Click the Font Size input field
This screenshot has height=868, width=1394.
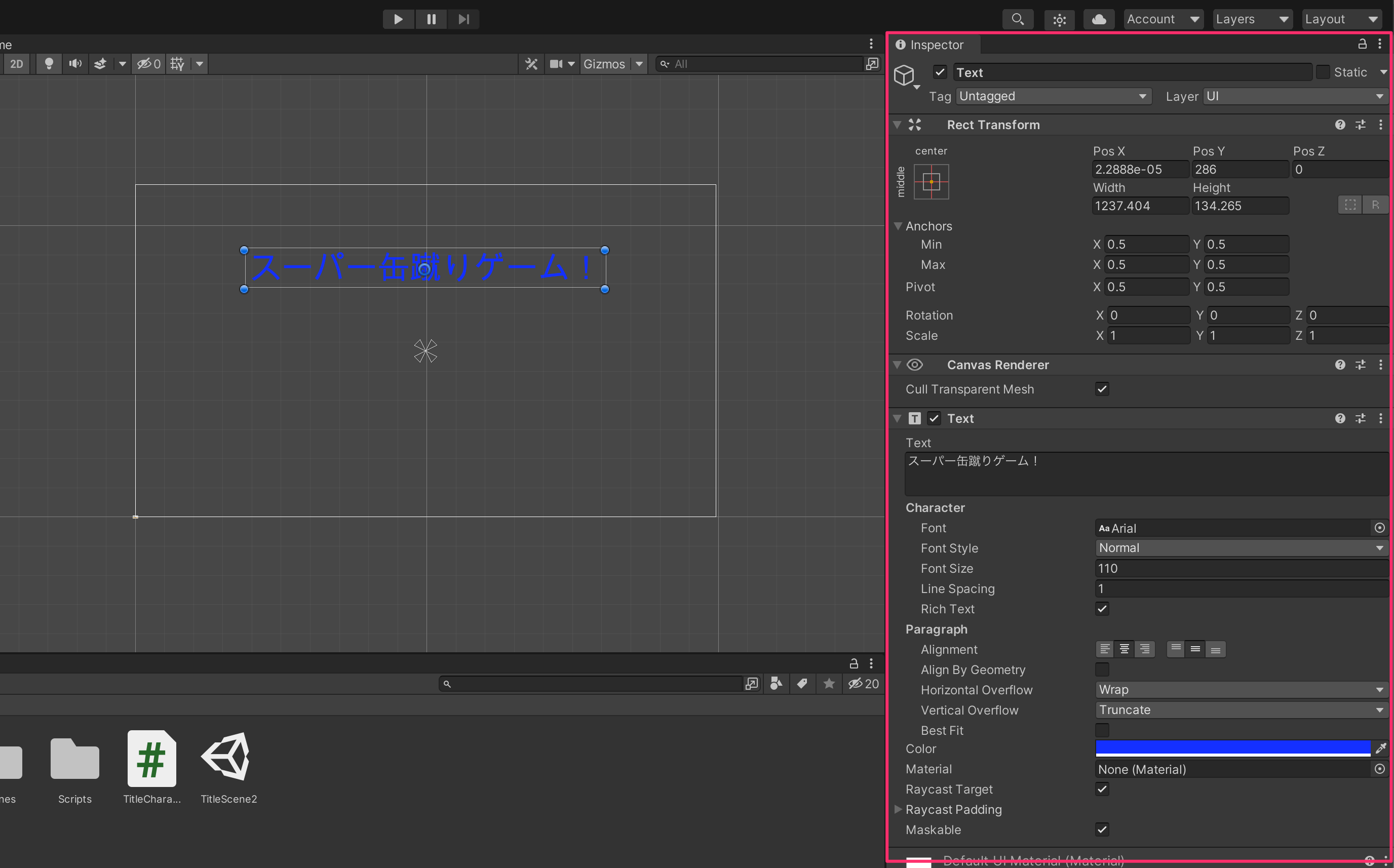click(1240, 568)
